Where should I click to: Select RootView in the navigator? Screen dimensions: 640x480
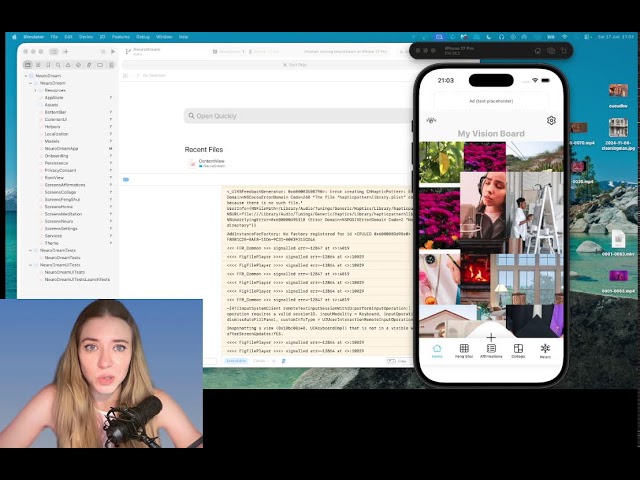54,178
